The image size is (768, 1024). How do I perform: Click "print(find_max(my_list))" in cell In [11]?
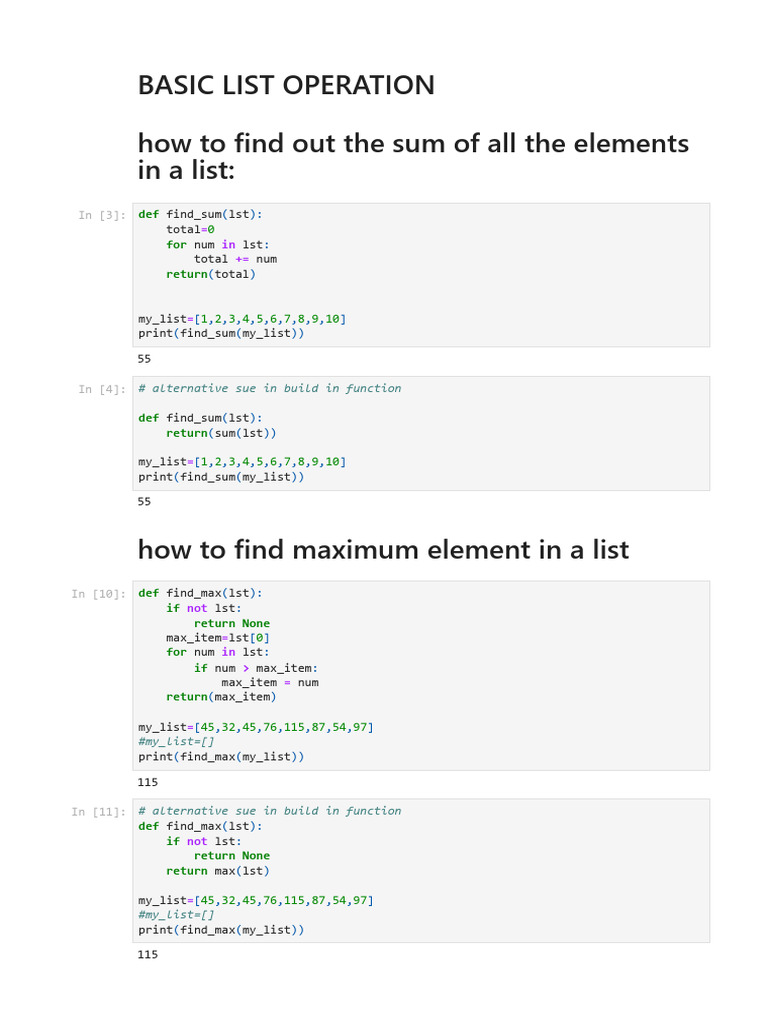(x=221, y=930)
